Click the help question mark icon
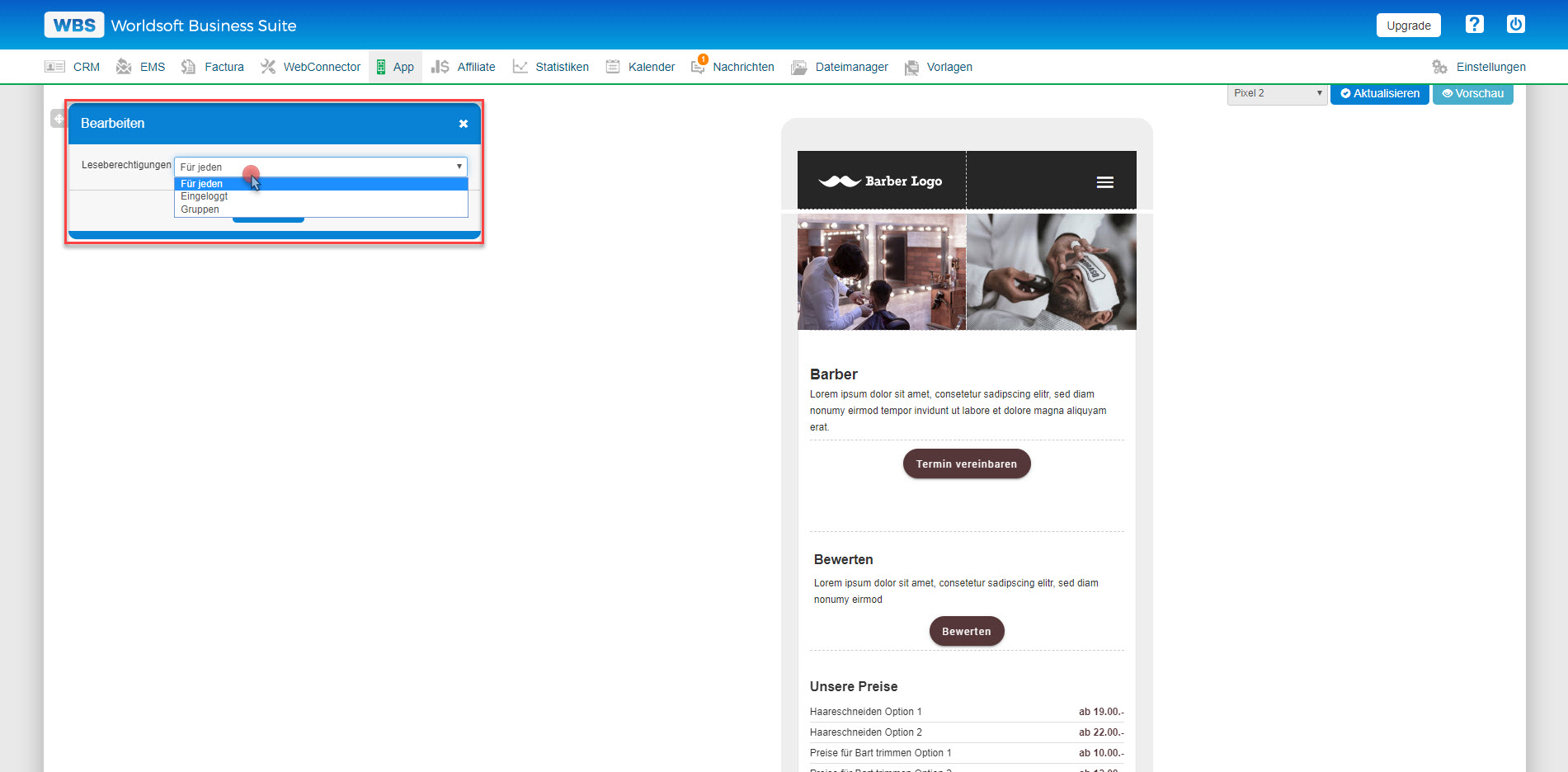This screenshot has height=772, width=1568. tap(1474, 25)
